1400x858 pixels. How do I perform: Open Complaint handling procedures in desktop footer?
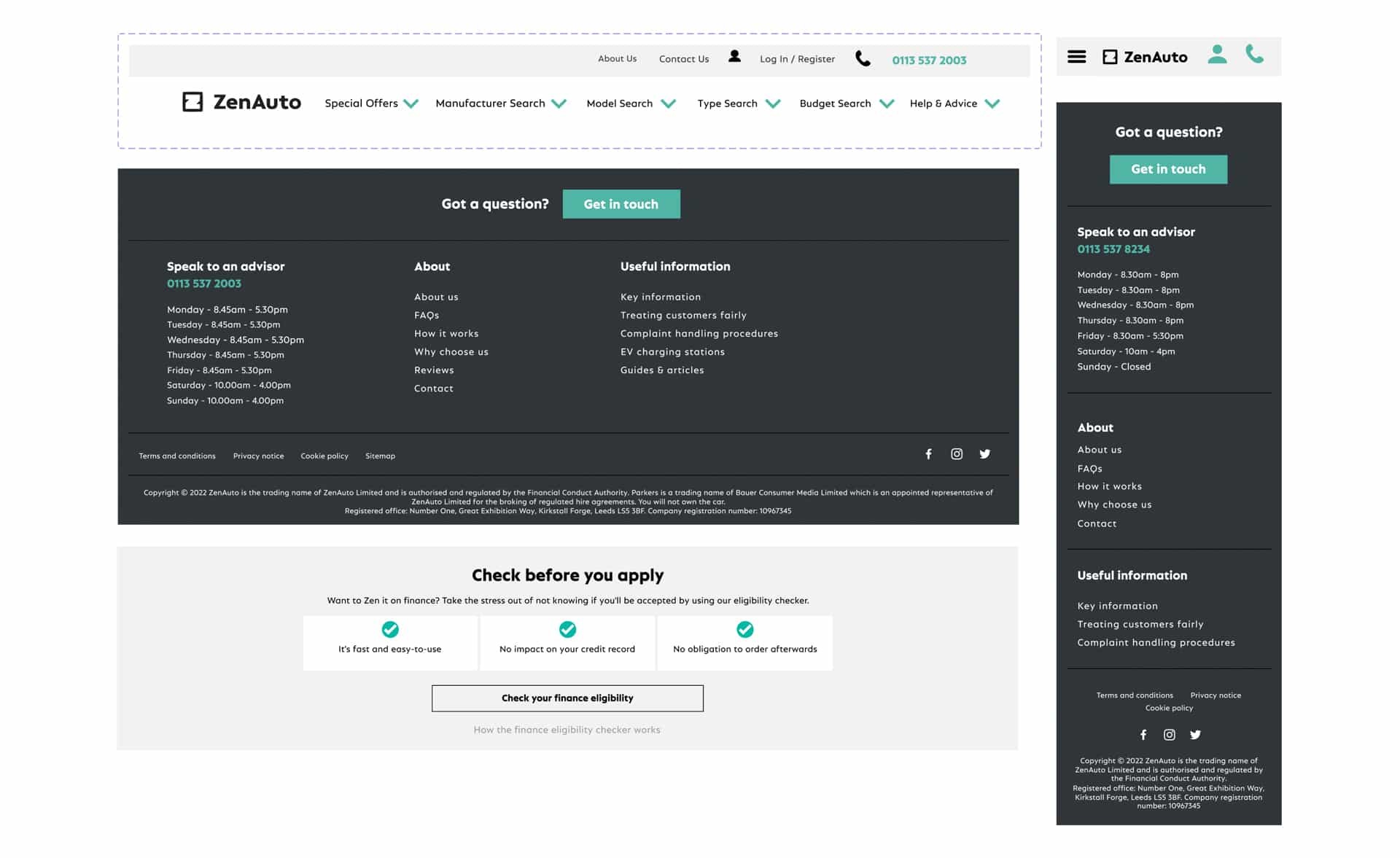(699, 333)
